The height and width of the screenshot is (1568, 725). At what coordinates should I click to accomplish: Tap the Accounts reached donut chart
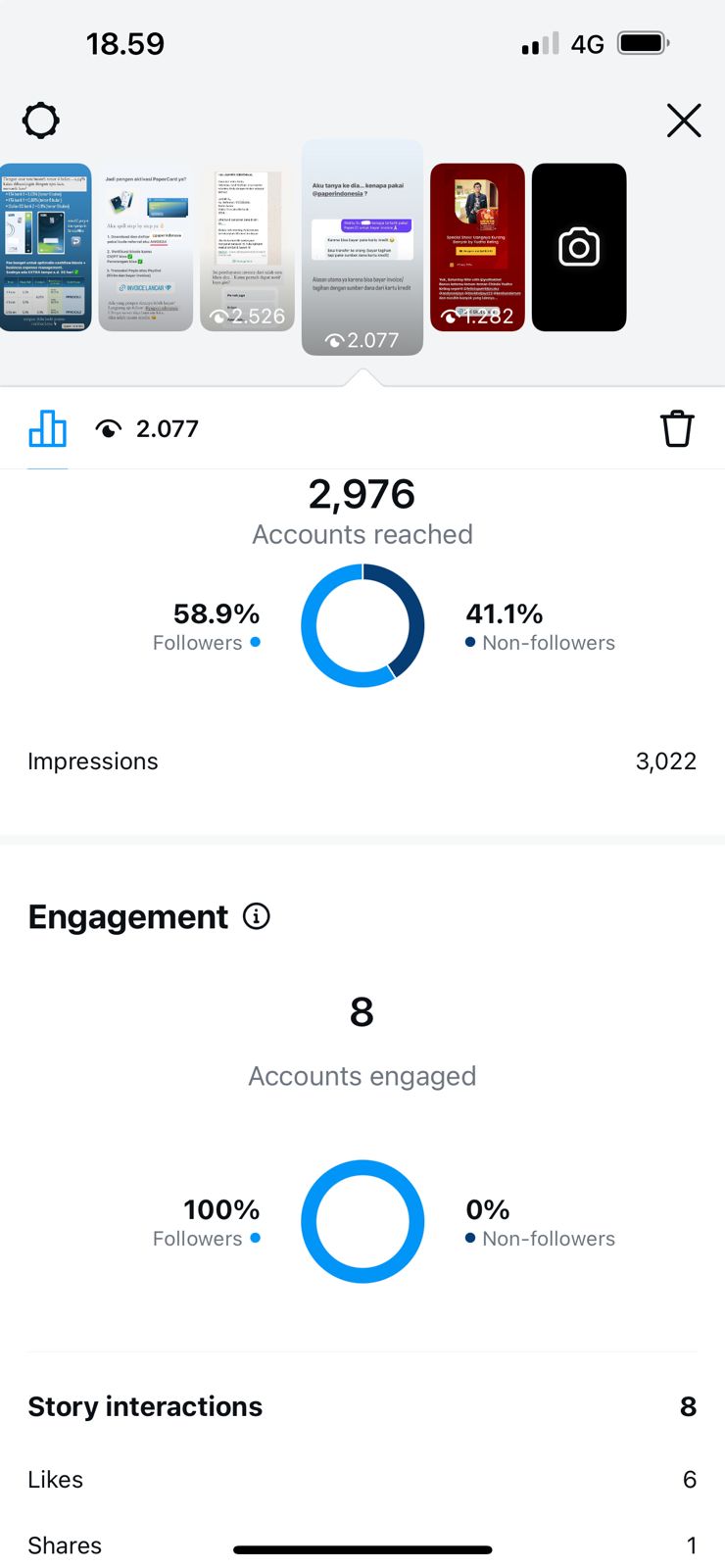coord(362,625)
